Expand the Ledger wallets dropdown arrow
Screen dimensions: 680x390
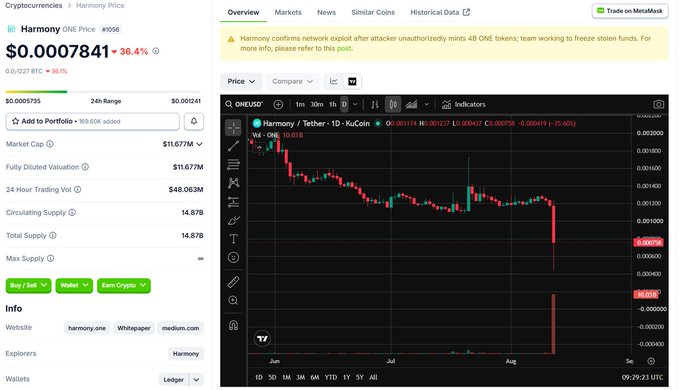196,380
